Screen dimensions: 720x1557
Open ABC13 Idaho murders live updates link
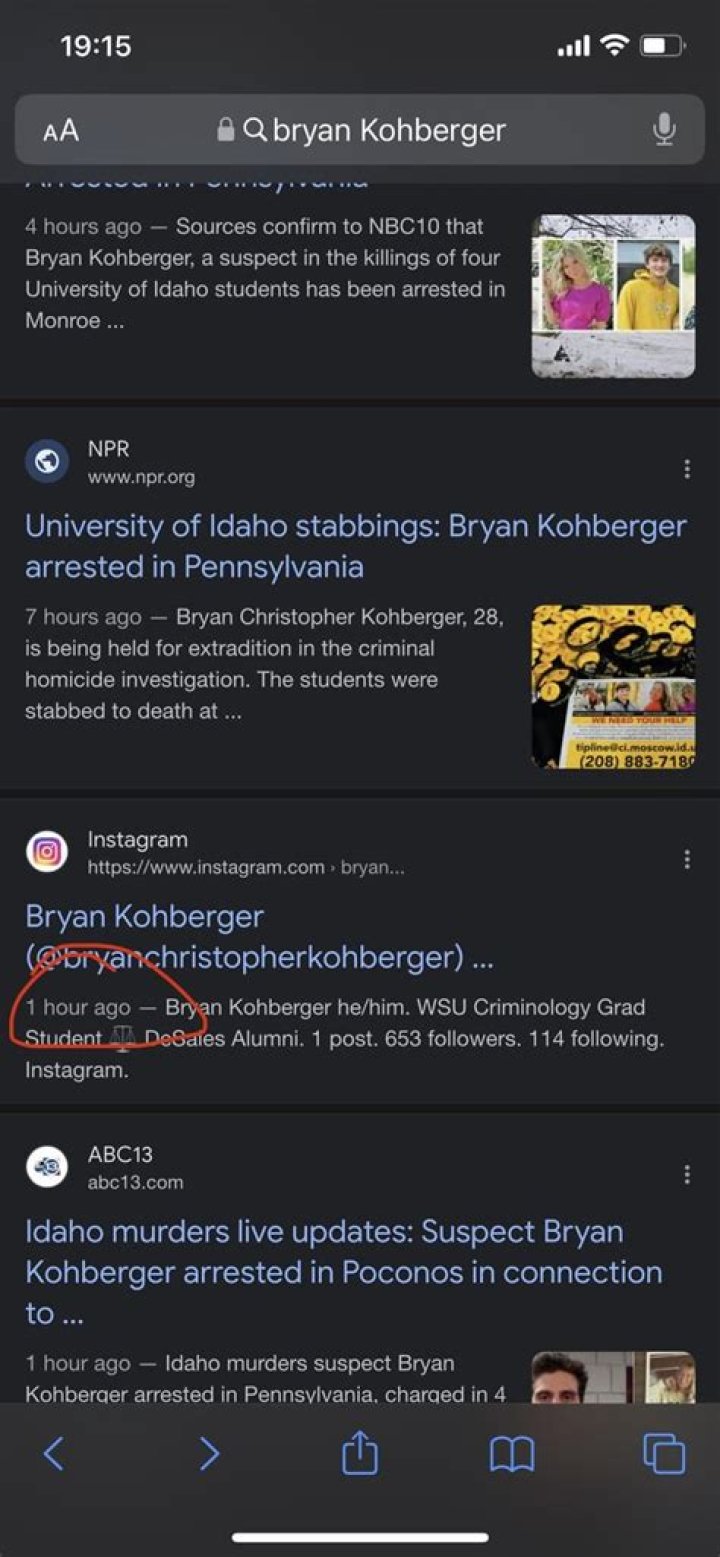343,1271
